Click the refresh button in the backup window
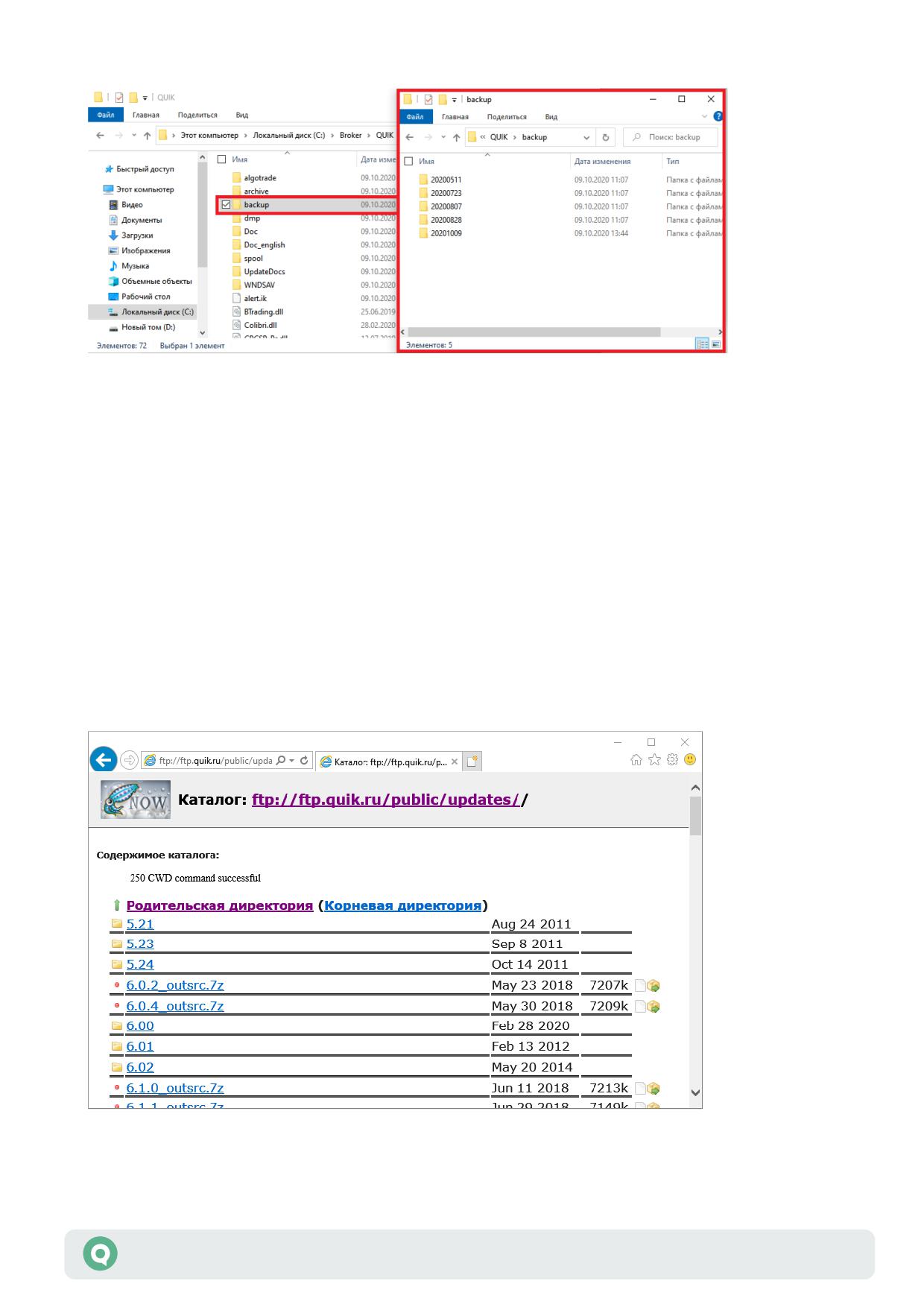 (x=606, y=137)
